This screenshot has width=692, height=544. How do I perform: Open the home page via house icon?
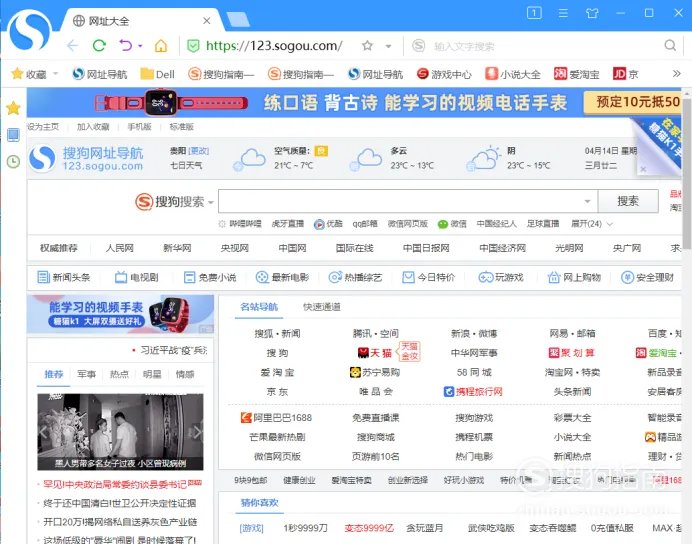(161, 45)
